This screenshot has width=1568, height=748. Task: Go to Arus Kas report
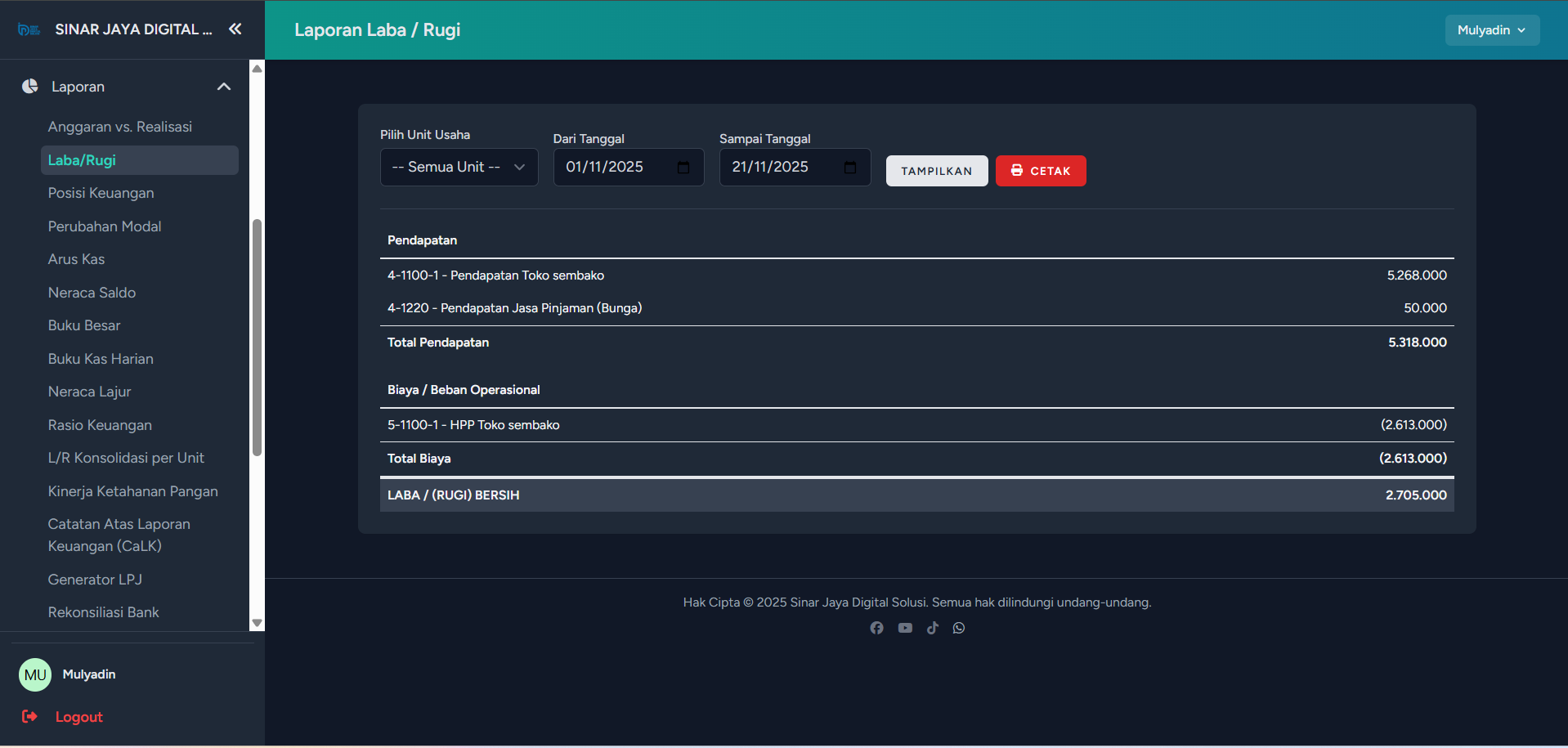76,259
